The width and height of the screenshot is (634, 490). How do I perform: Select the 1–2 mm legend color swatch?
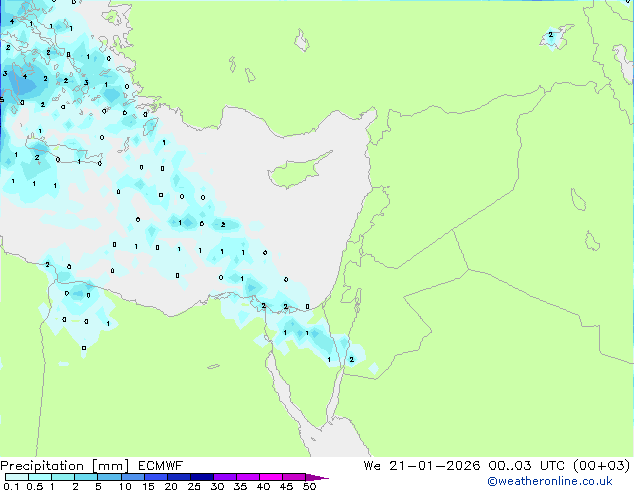coord(63,477)
